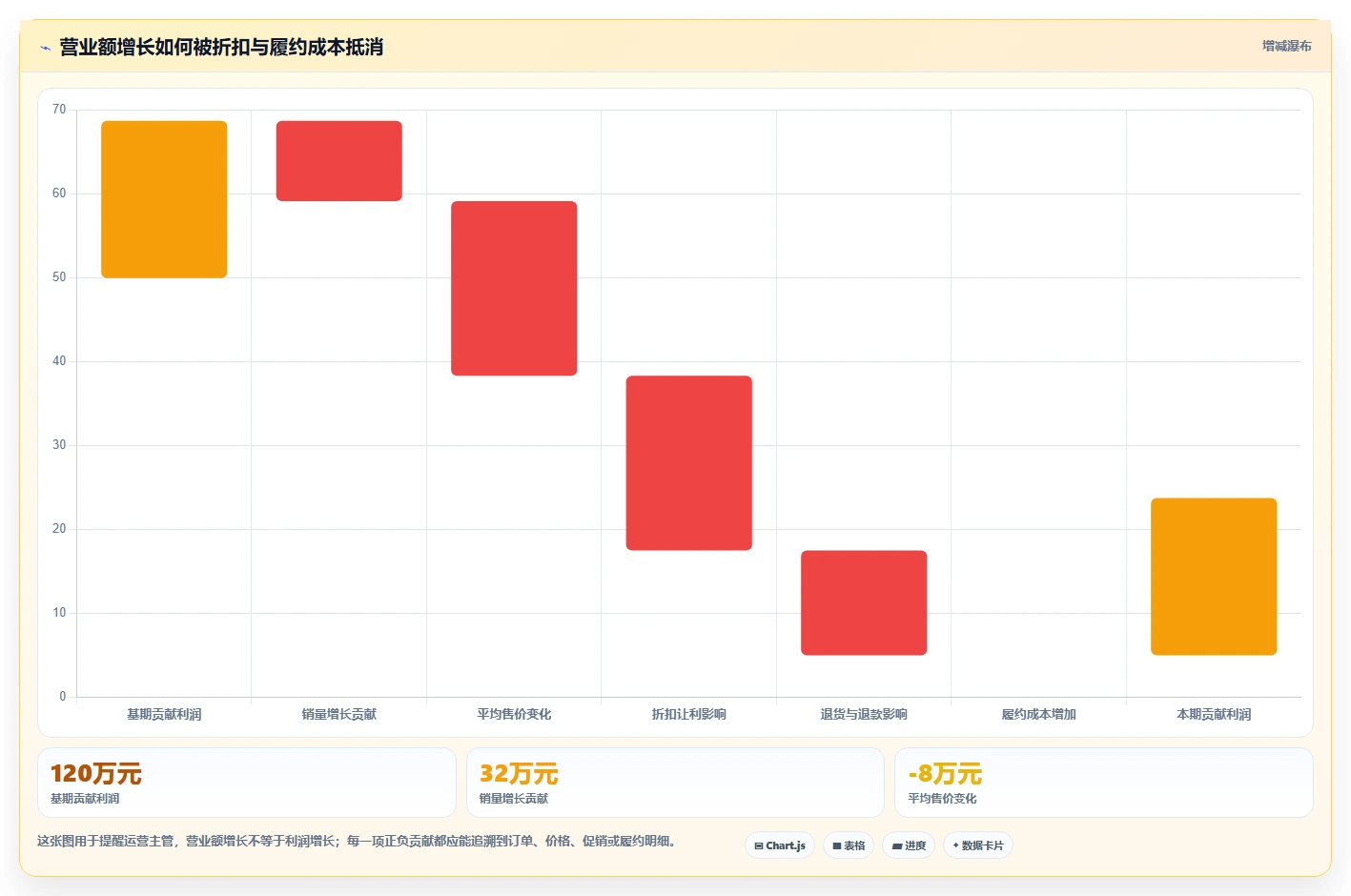Click the orange 本期贡献利润 bar
Viewport: 1351px width, 896px height.
pyautogui.click(x=1214, y=577)
